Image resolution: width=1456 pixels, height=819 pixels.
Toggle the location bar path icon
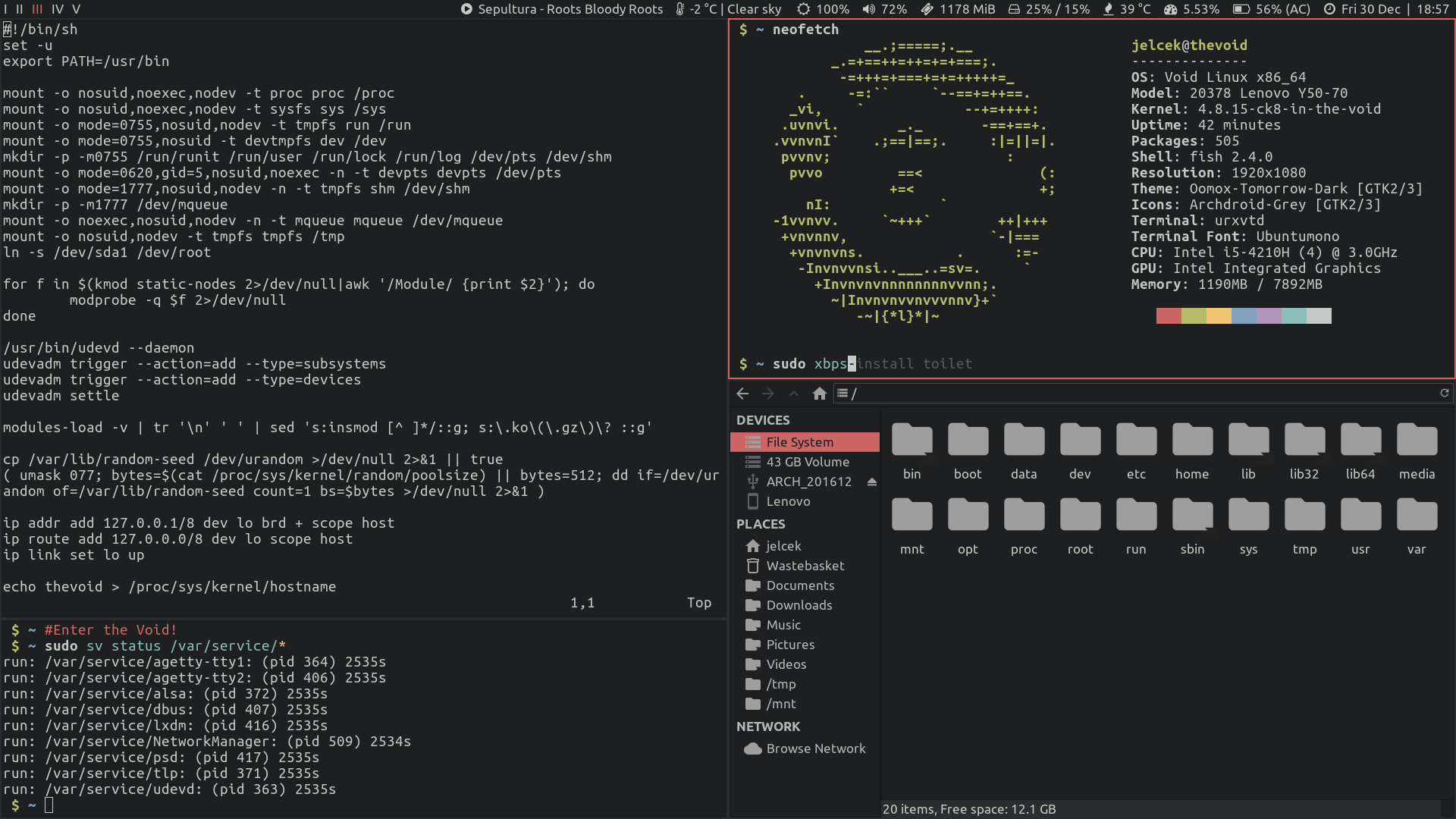tap(843, 394)
